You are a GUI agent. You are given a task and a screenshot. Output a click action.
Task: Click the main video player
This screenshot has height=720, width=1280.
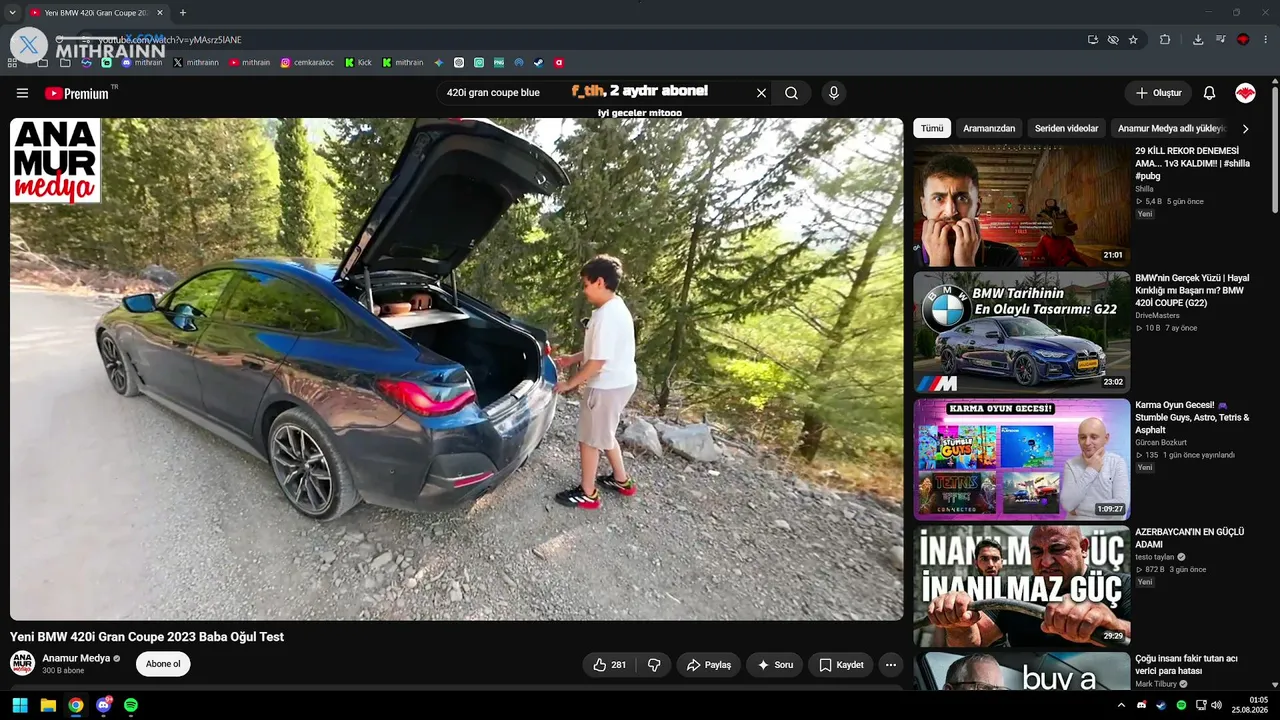(456, 369)
